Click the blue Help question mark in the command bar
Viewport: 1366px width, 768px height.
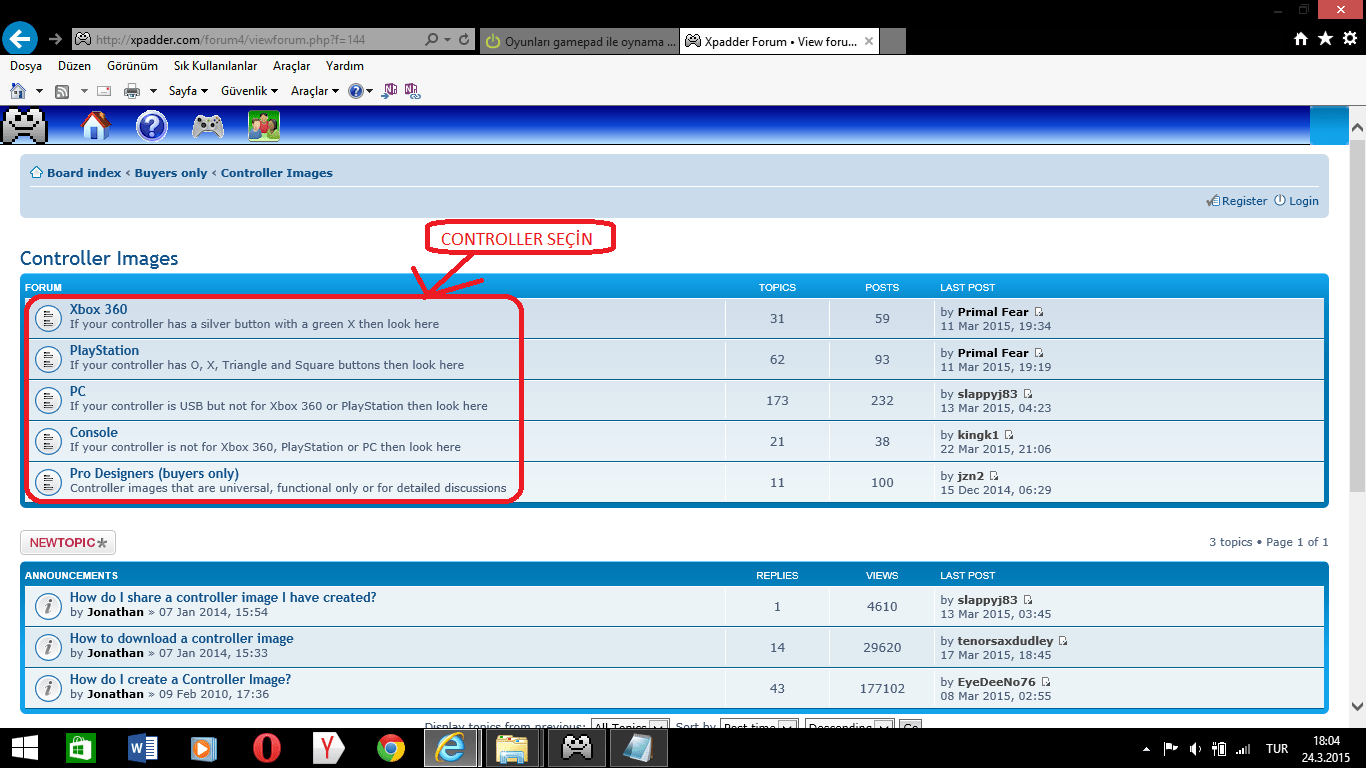click(x=355, y=91)
